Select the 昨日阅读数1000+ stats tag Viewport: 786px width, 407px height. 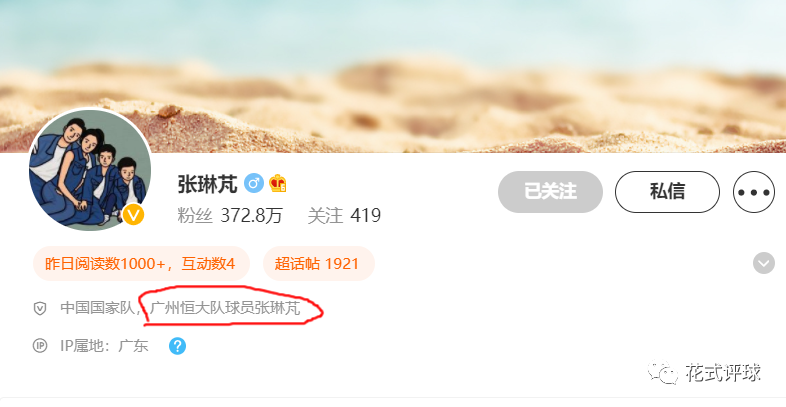tap(141, 264)
